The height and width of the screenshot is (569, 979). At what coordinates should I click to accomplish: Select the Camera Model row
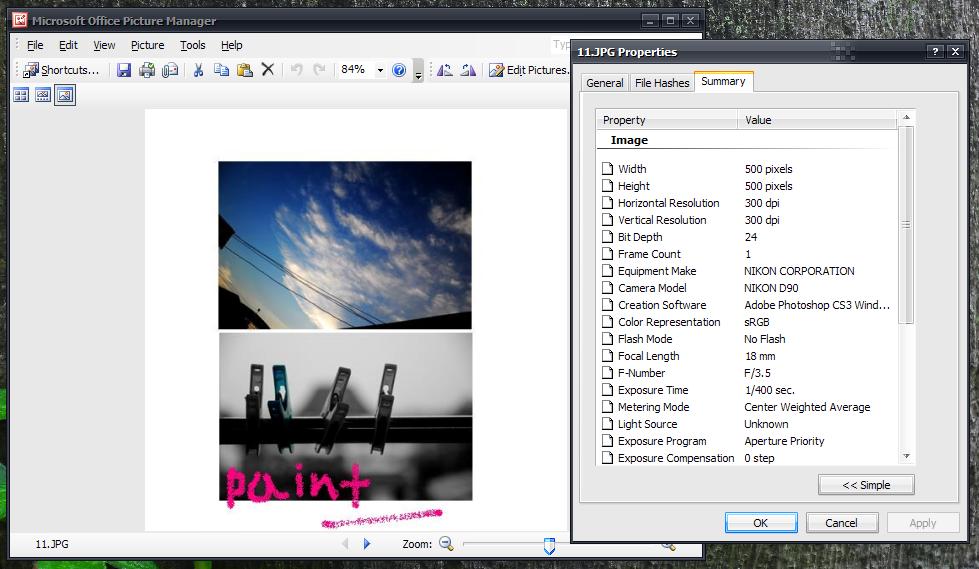(x=747, y=288)
